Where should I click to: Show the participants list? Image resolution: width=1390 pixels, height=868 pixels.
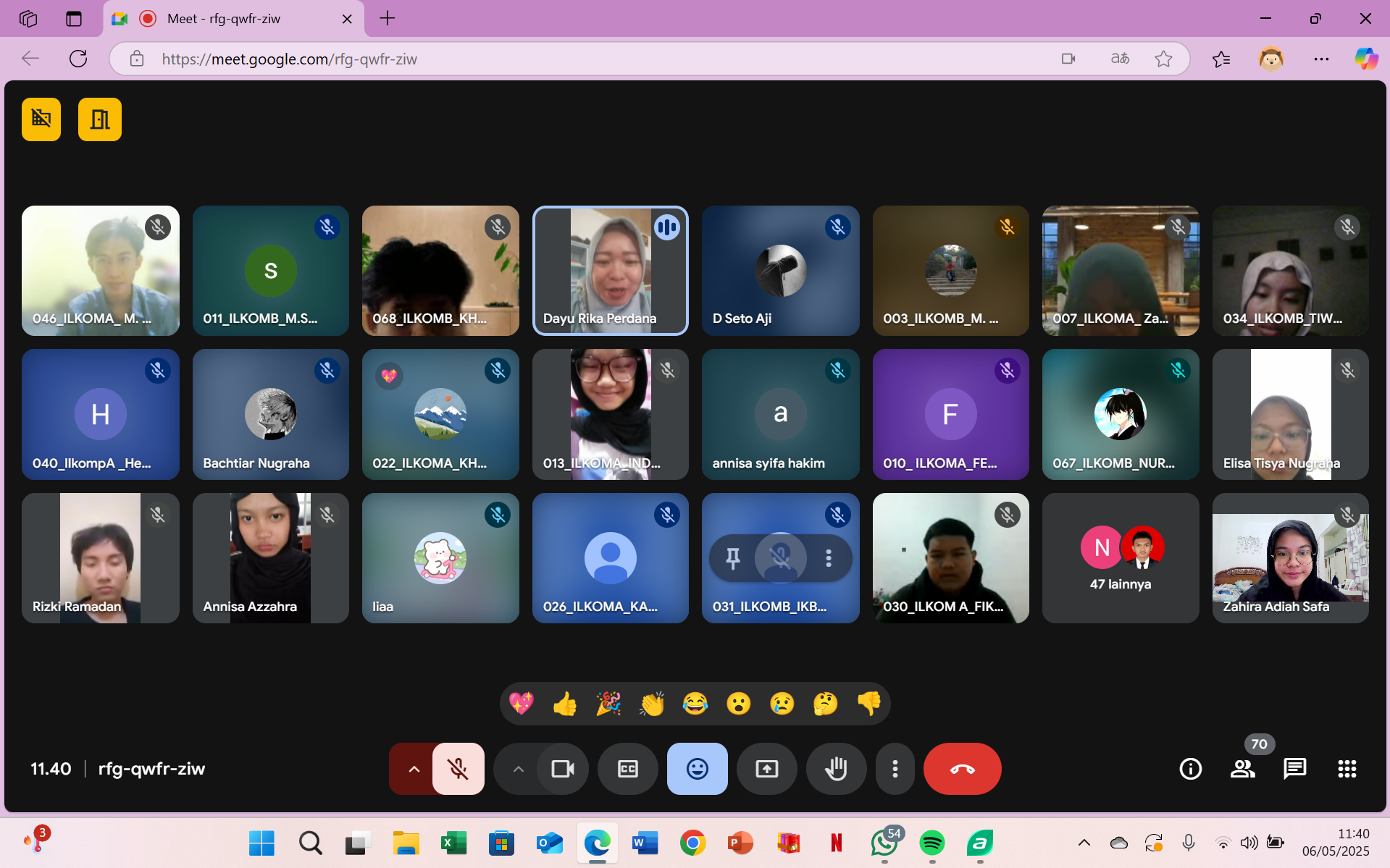[1242, 769]
